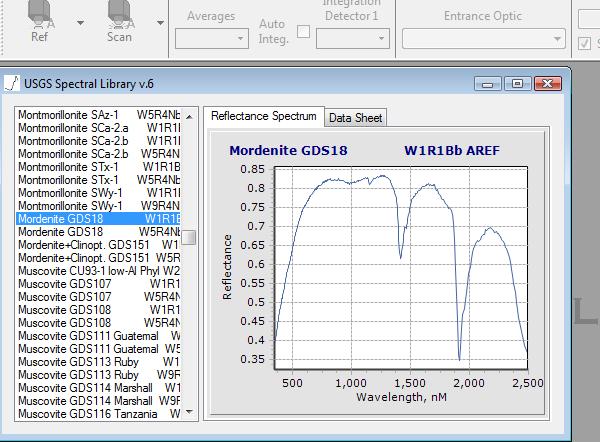Screen dimensions: 600x442
Task: Click the mineral list scrollbar thumb
Action: [x=189, y=237]
